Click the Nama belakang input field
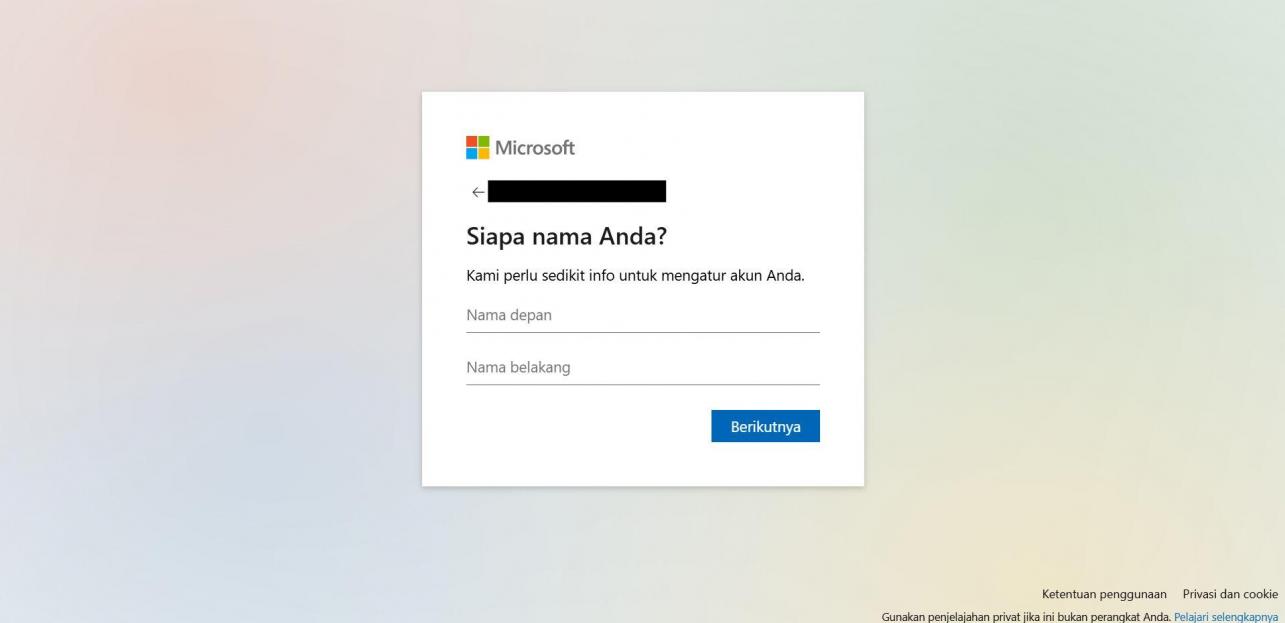Image resolution: width=1285 pixels, height=623 pixels. [643, 367]
